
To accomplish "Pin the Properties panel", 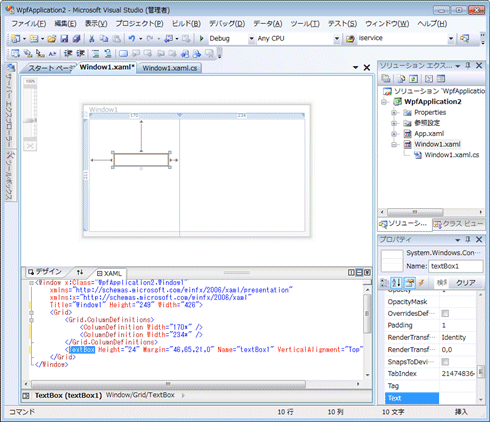I will pos(468,239).
